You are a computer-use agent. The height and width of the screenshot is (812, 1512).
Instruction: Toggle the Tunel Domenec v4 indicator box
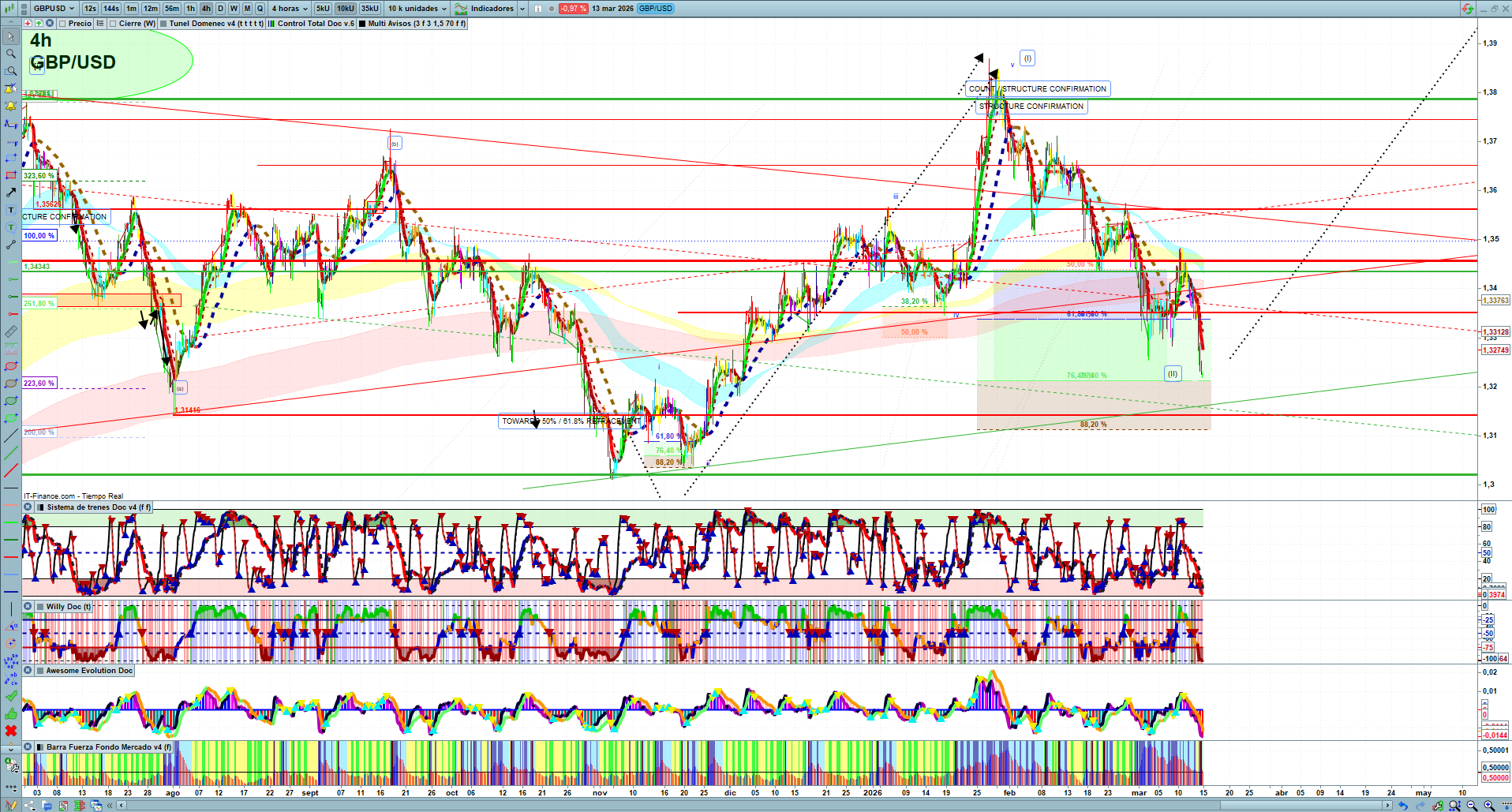(x=163, y=24)
